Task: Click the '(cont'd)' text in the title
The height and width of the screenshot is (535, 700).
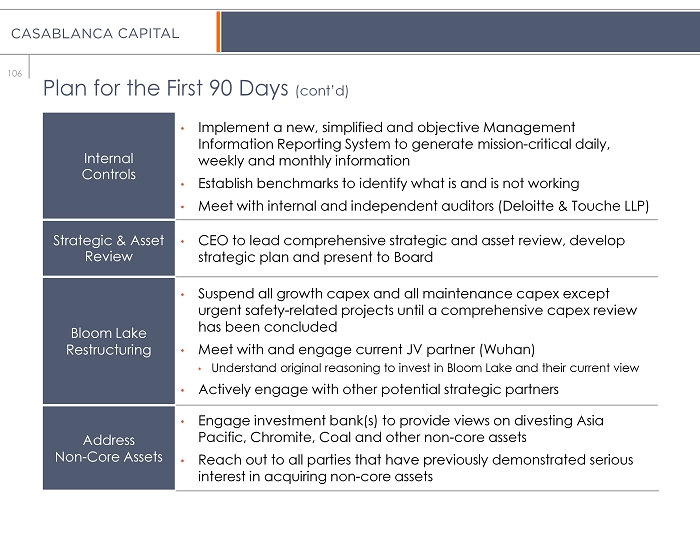Action: [x=322, y=91]
